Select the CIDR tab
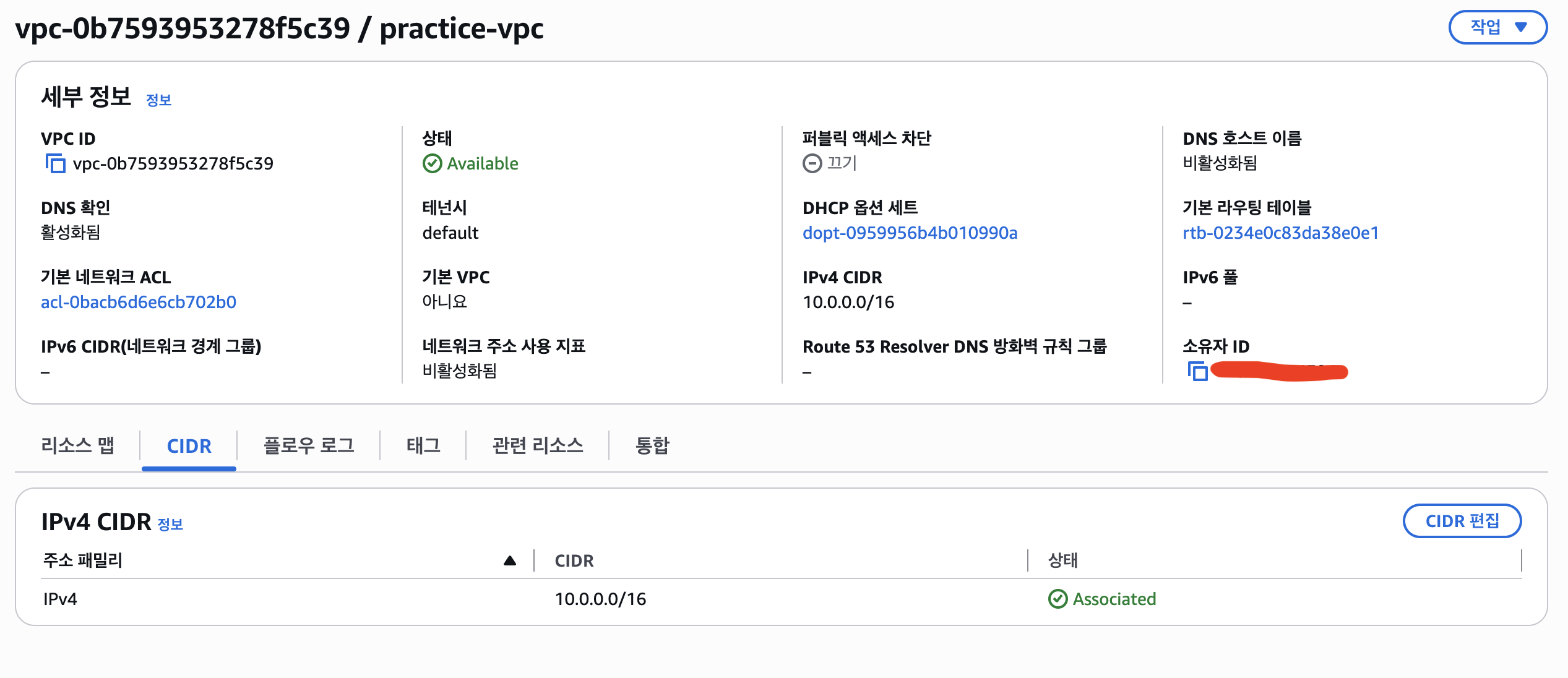The width and height of the screenshot is (1568, 678). (x=189, y=446)
